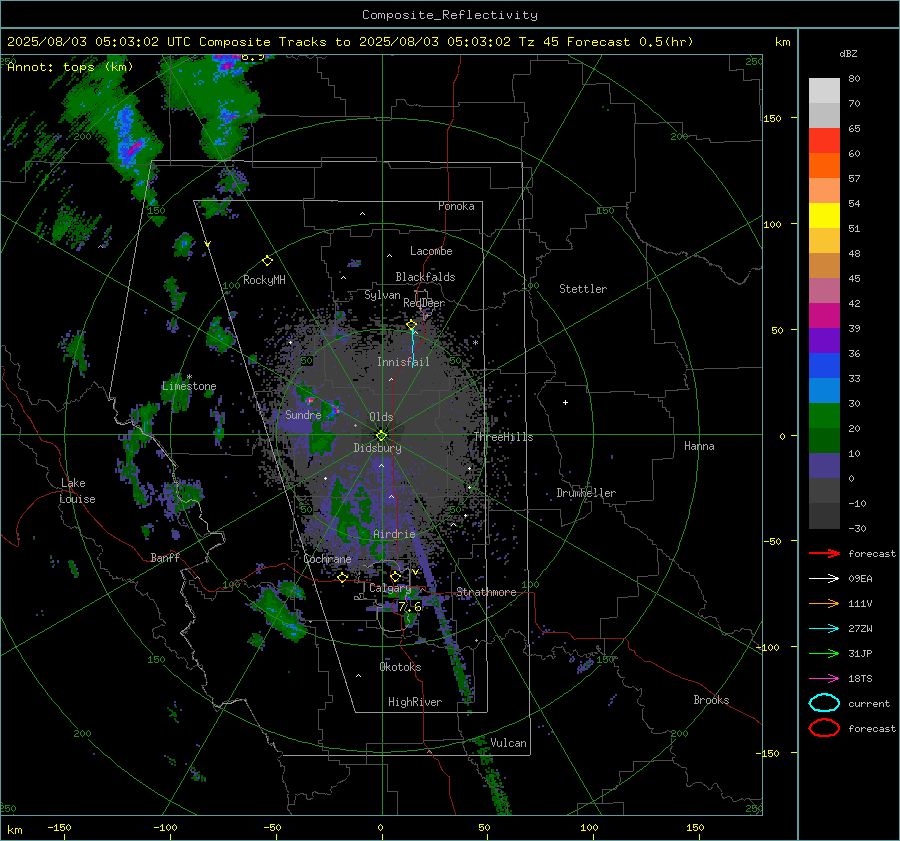Click the Blackfalds city label
This screenshot has height=841, width=900.
coord(425,277)
